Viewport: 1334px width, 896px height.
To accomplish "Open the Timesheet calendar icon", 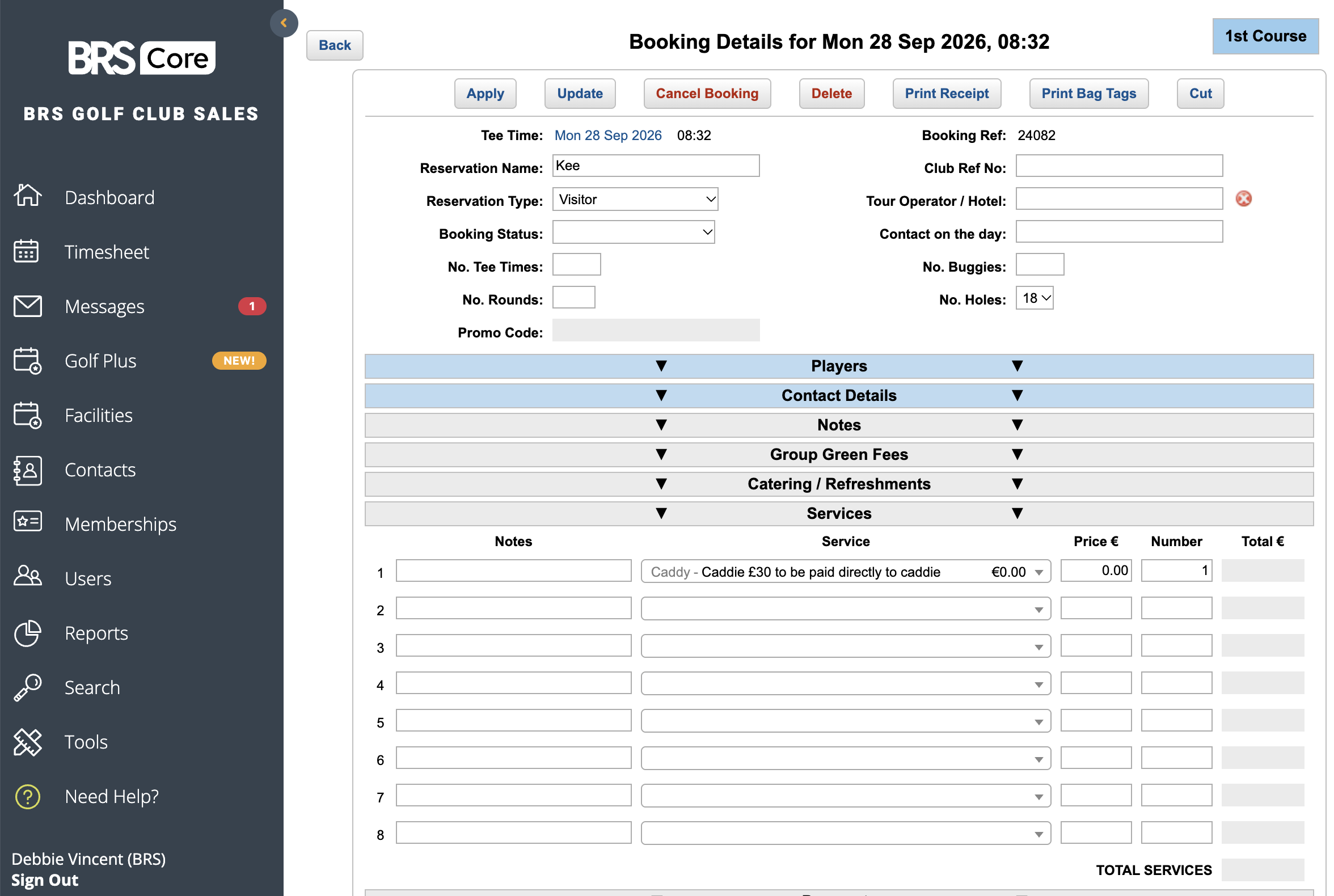I will pyautogui.click(x=26, y=251).
